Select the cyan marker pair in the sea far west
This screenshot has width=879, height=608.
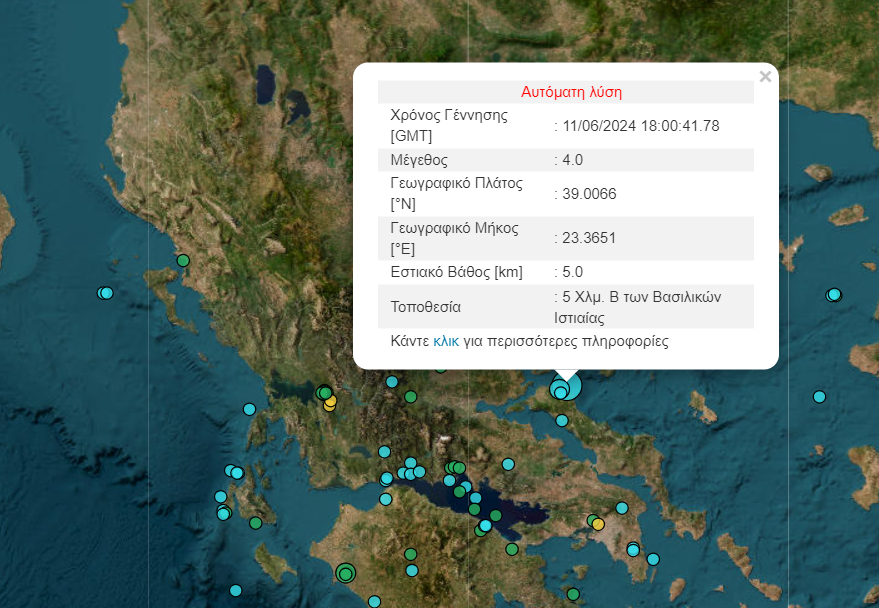click(x=105, y=293)
